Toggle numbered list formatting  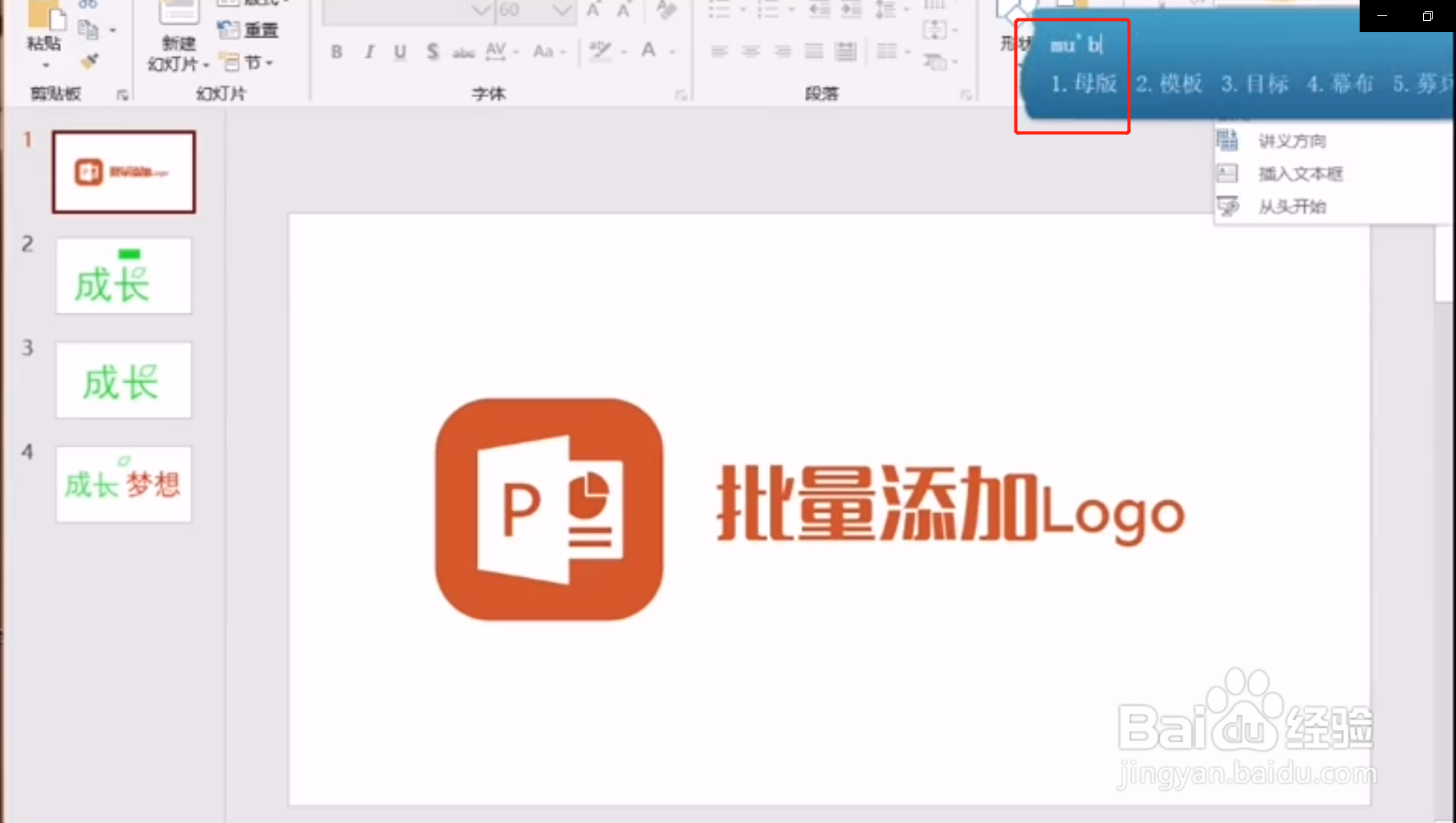[x=768, y=10]
